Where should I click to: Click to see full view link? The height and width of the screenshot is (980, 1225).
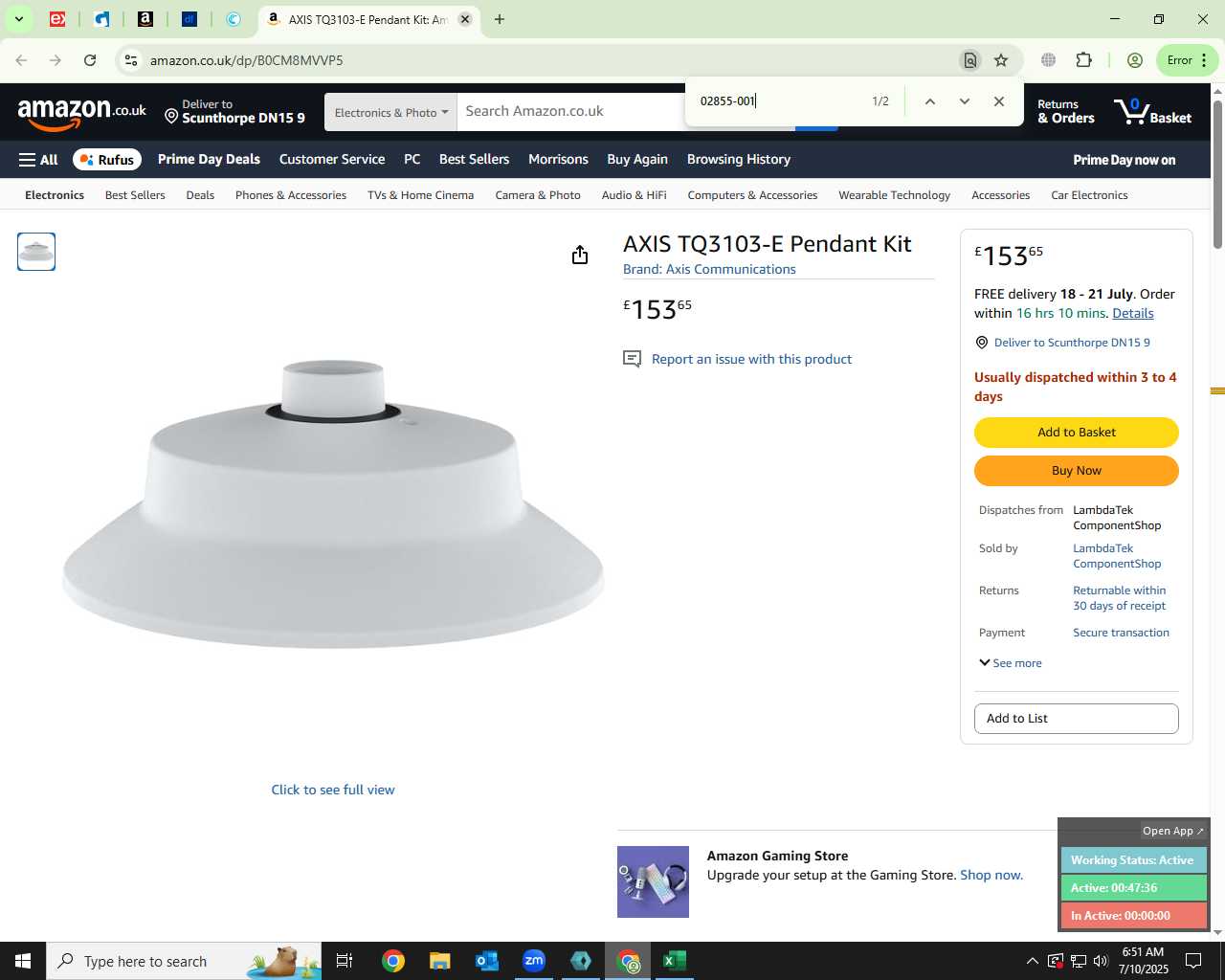[x=333, y=791]
